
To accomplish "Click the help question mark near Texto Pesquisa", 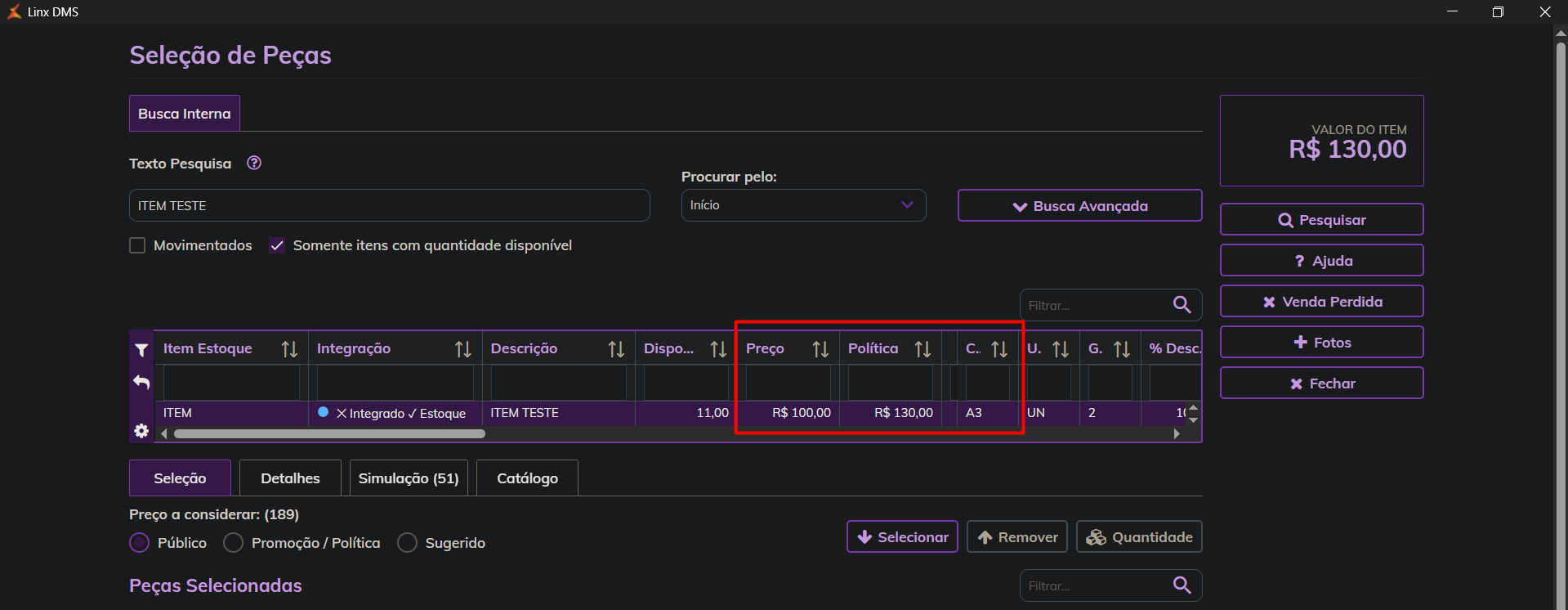I will pos(254,163).
